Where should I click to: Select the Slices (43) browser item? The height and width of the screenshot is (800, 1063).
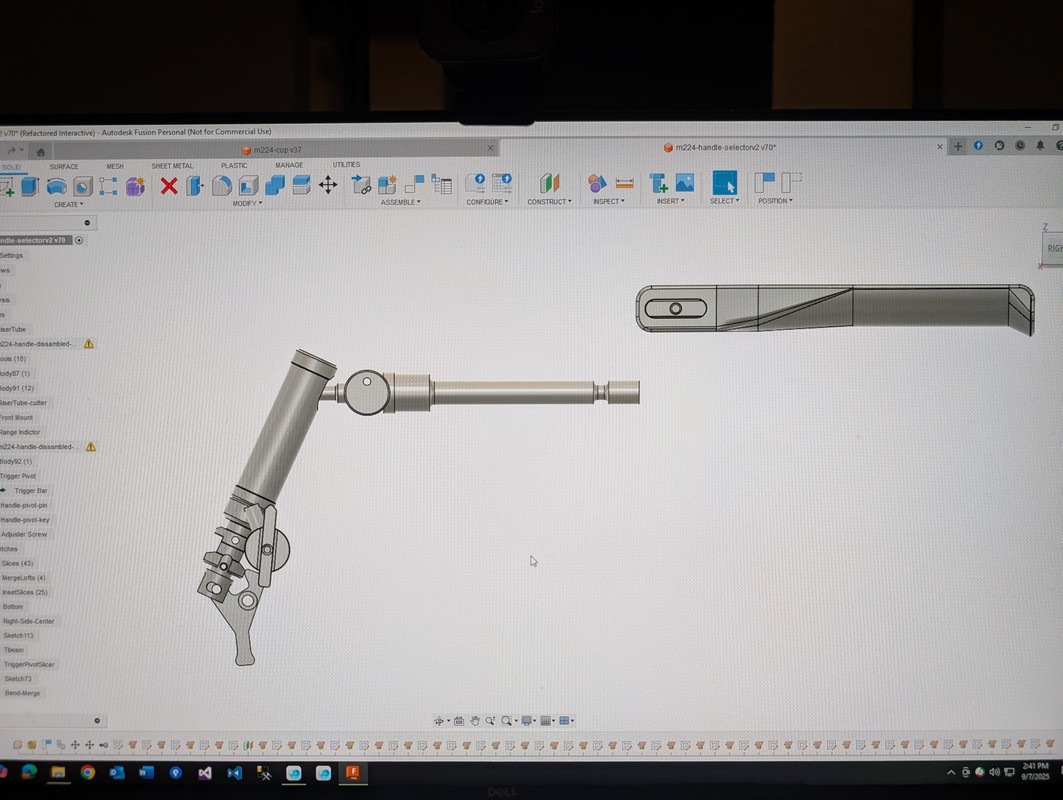point(17,563)
